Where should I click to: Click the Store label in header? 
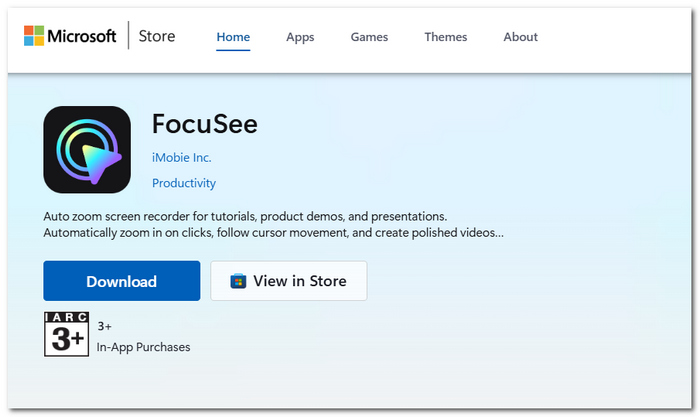[x=157, y=36]
